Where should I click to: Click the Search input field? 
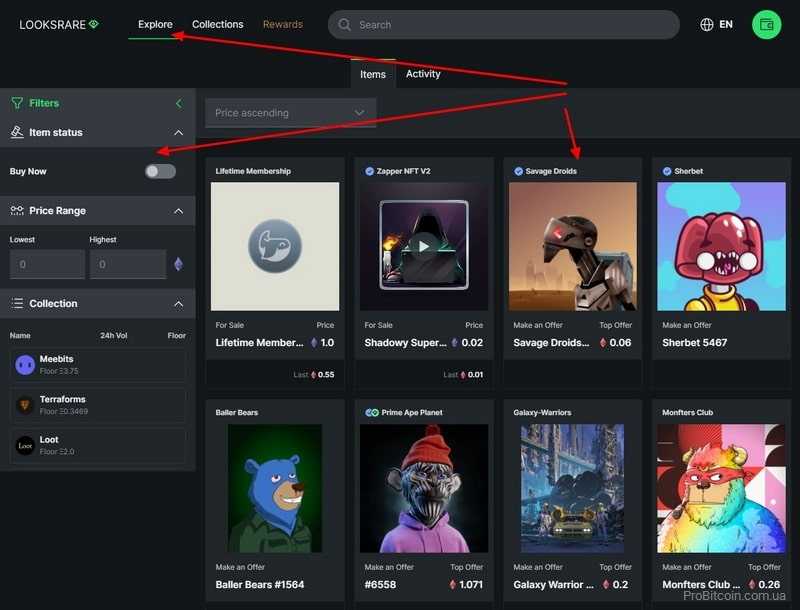tap(504, 24)
